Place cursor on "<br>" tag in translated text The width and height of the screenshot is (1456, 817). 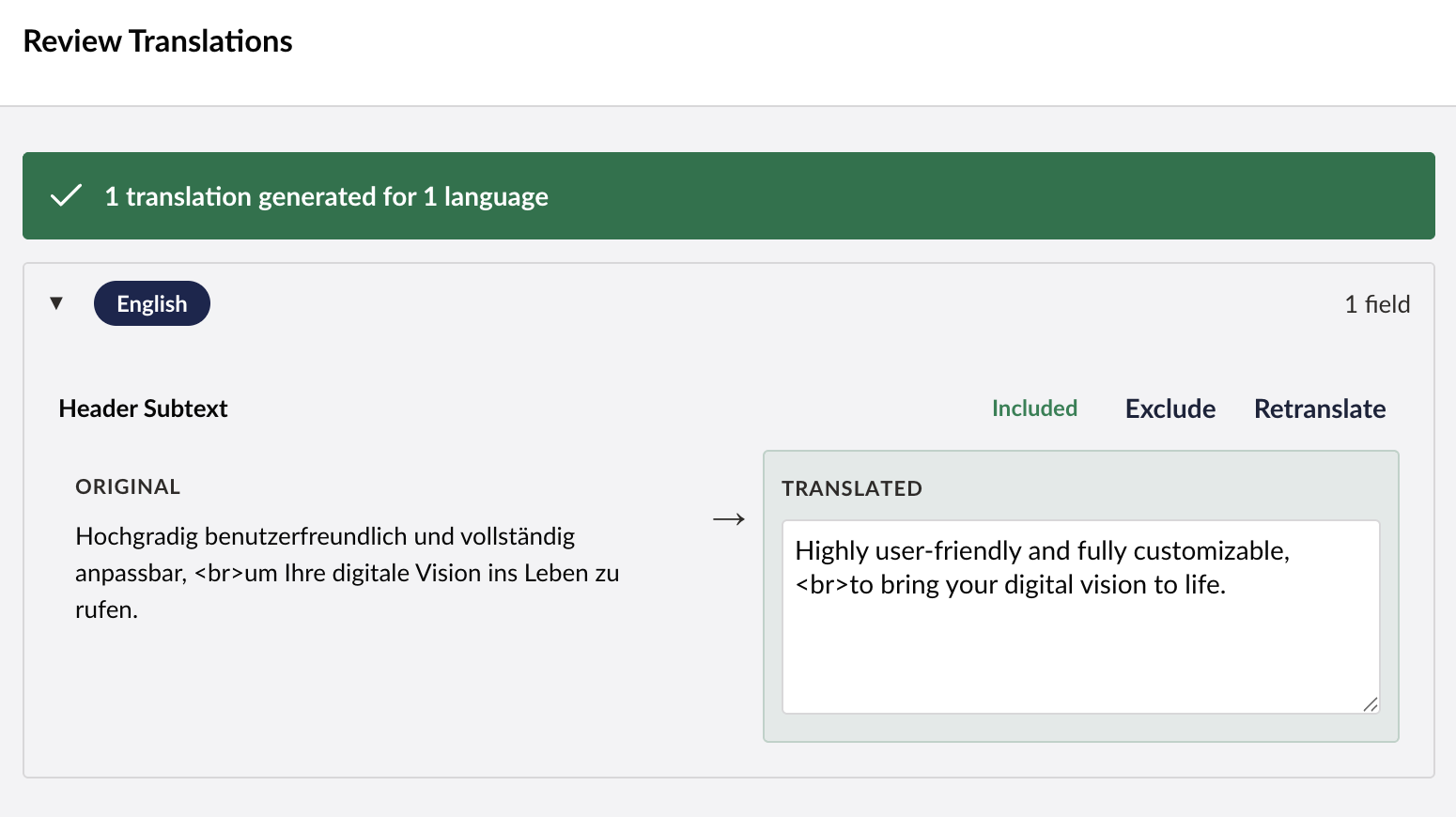pos(821,585)
